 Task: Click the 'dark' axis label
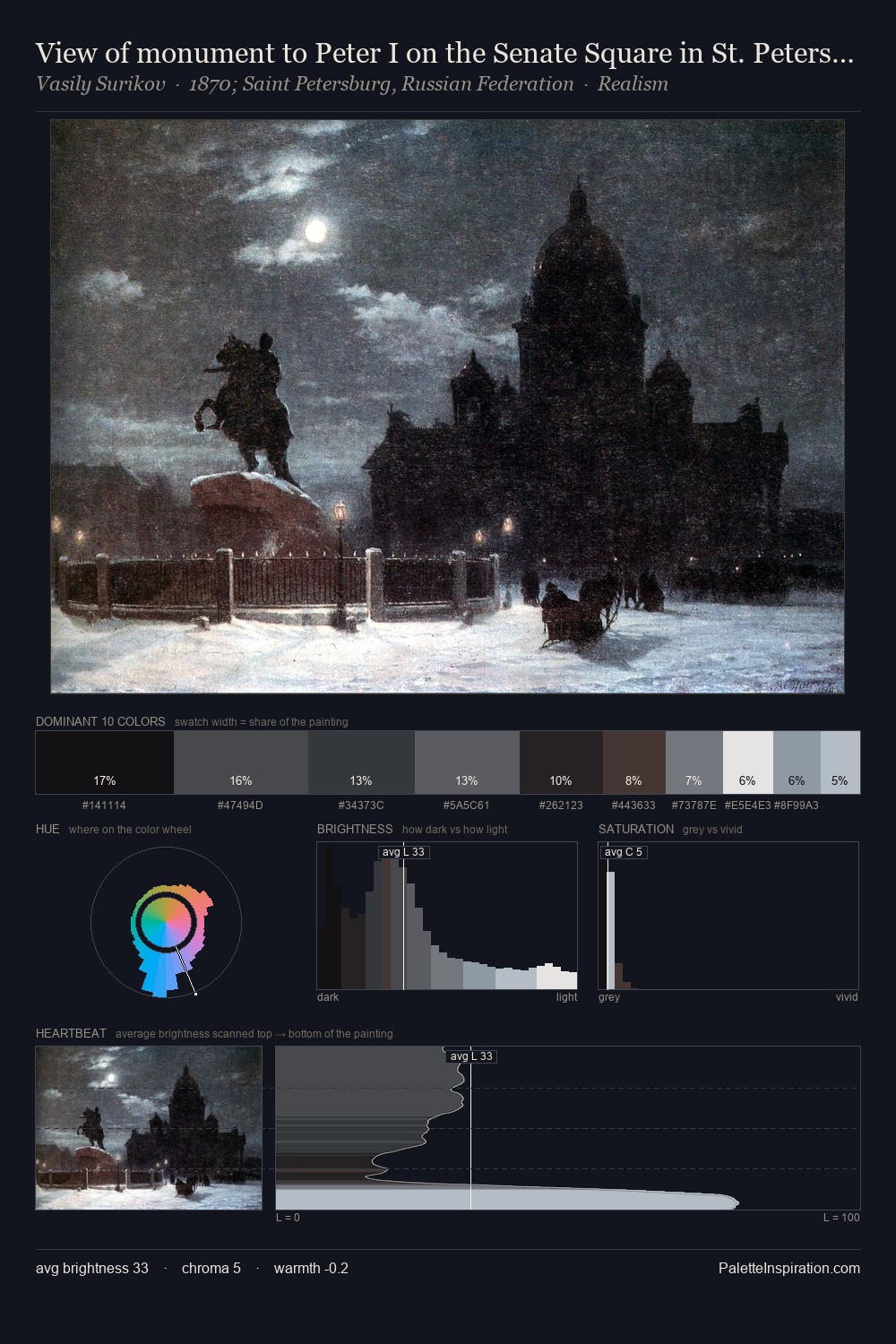(x=328, y=997)
